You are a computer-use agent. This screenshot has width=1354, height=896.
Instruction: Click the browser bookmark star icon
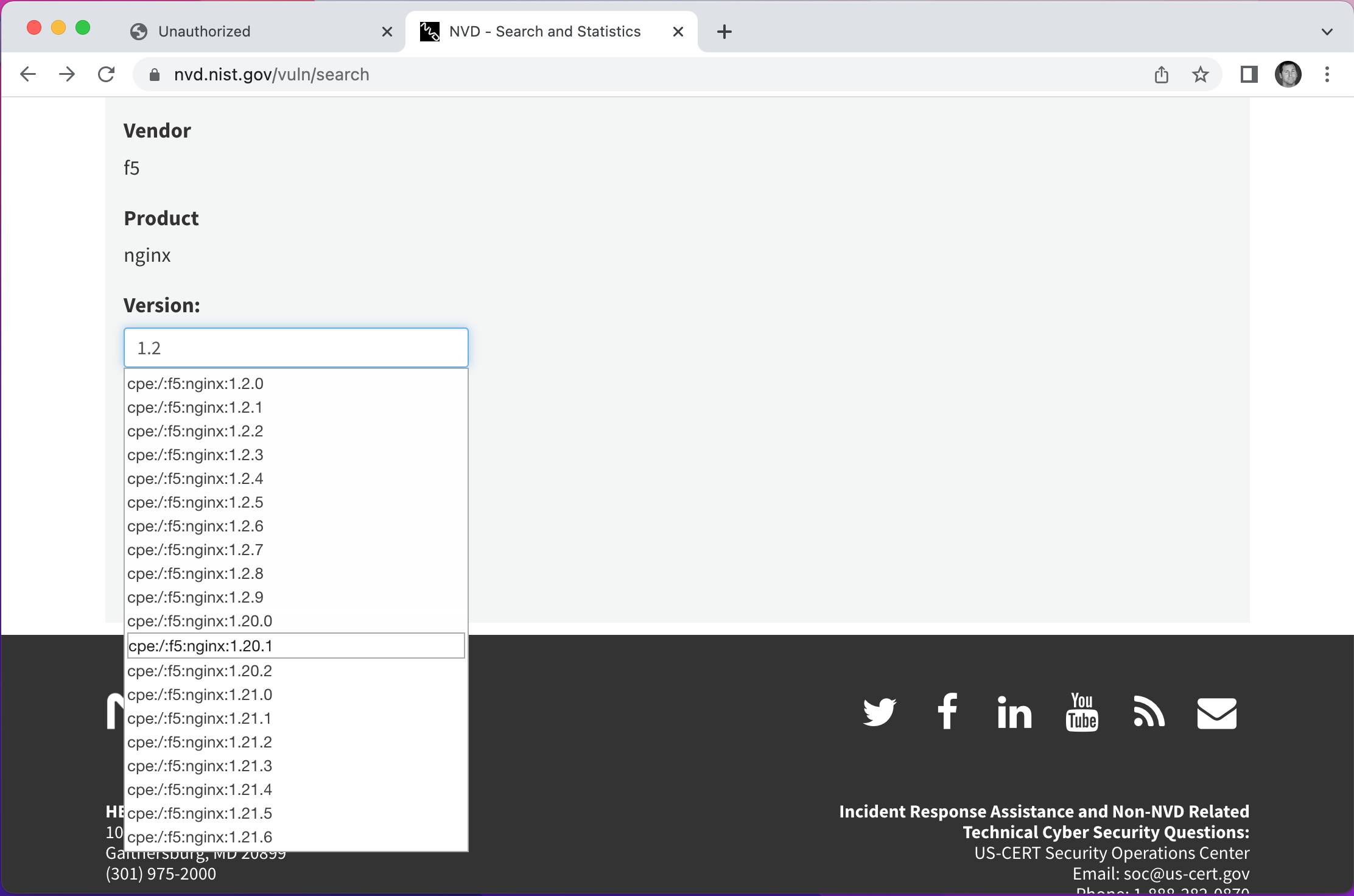1200,73
